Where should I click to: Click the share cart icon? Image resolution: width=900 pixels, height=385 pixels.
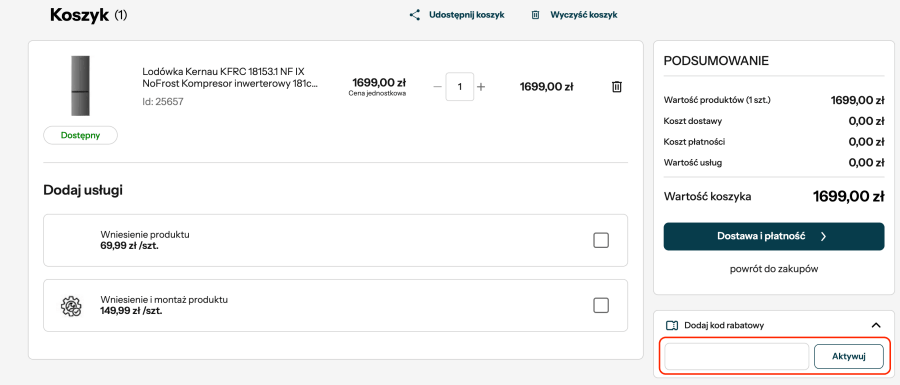click(414, 15)
